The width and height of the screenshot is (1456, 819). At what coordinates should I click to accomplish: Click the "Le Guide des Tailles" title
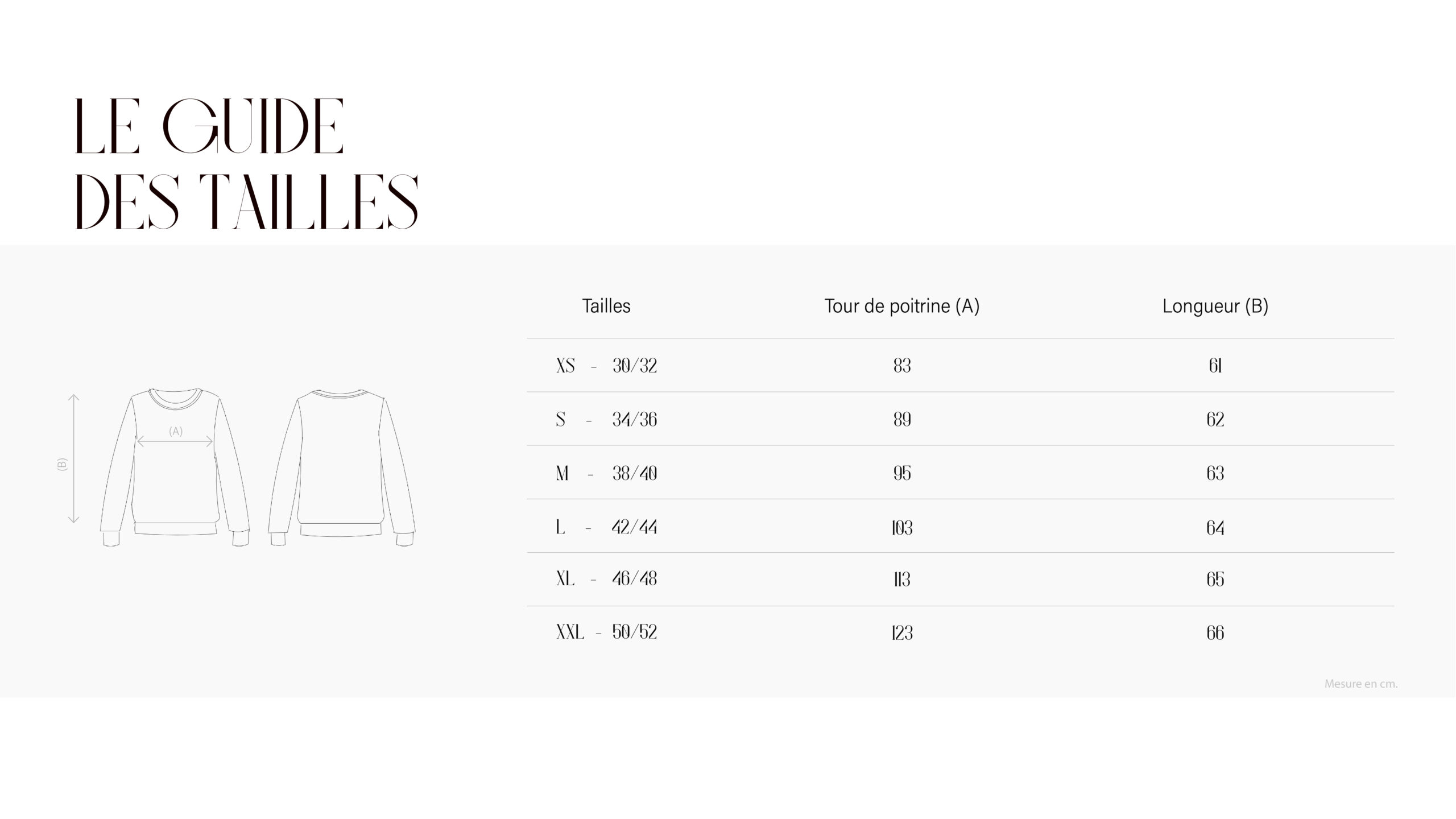click(247, 164)
